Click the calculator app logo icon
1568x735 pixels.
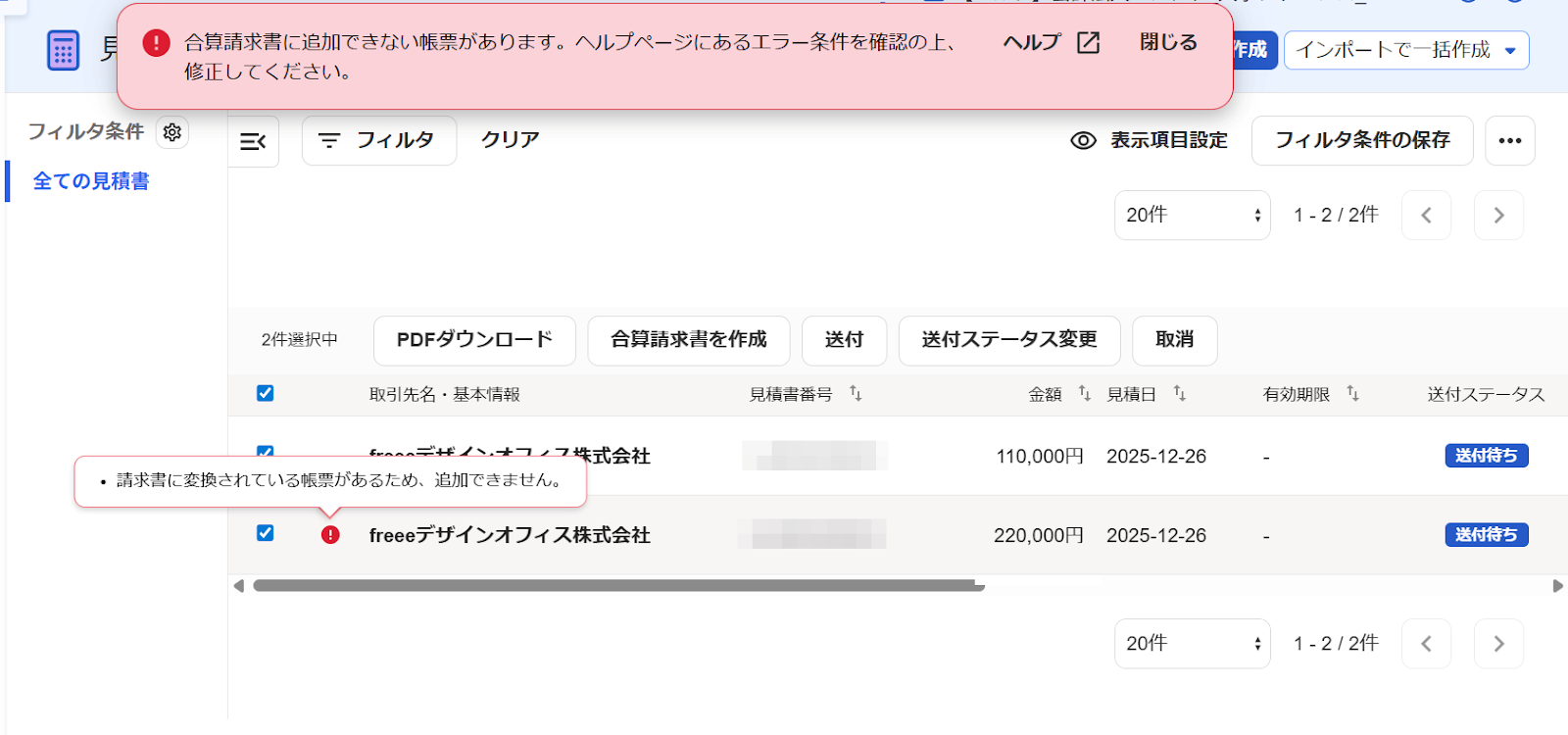click(64, 50)
